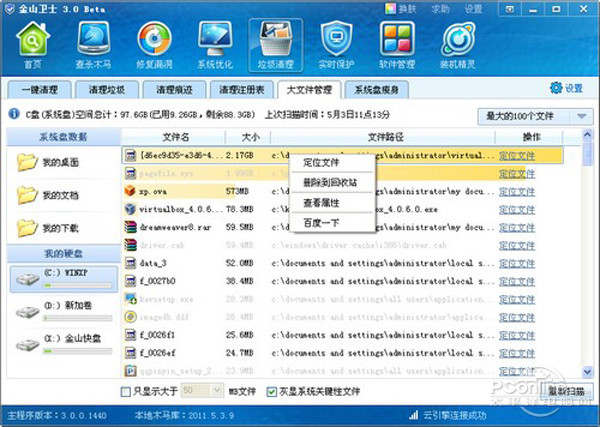Toggle the 只显示大于 checkbox
Screen dimensions: 600x427
(x=126, y=391)
